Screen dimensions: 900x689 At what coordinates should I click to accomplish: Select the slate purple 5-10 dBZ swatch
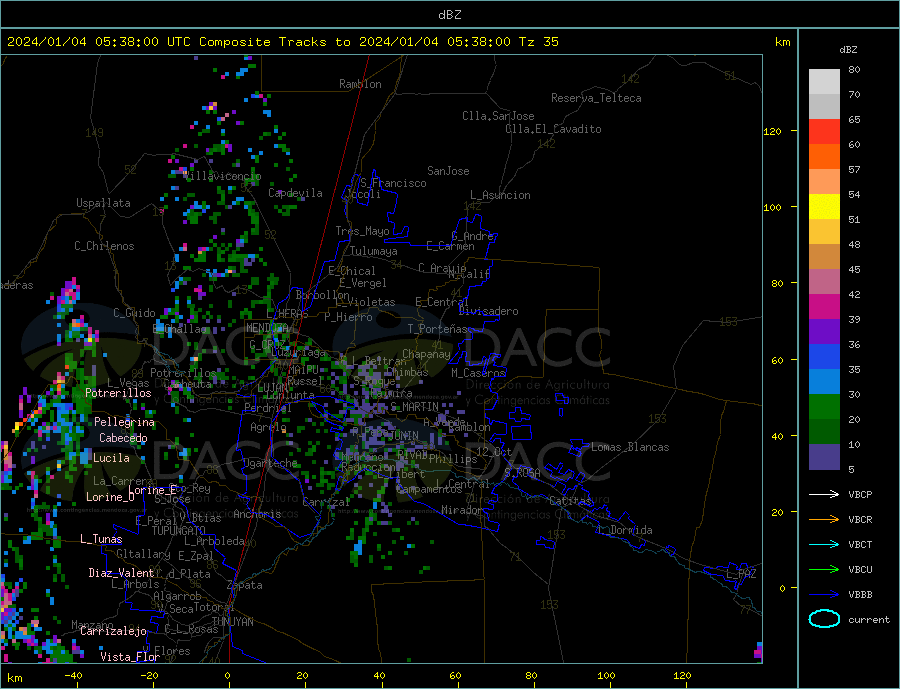pos(824,456)
